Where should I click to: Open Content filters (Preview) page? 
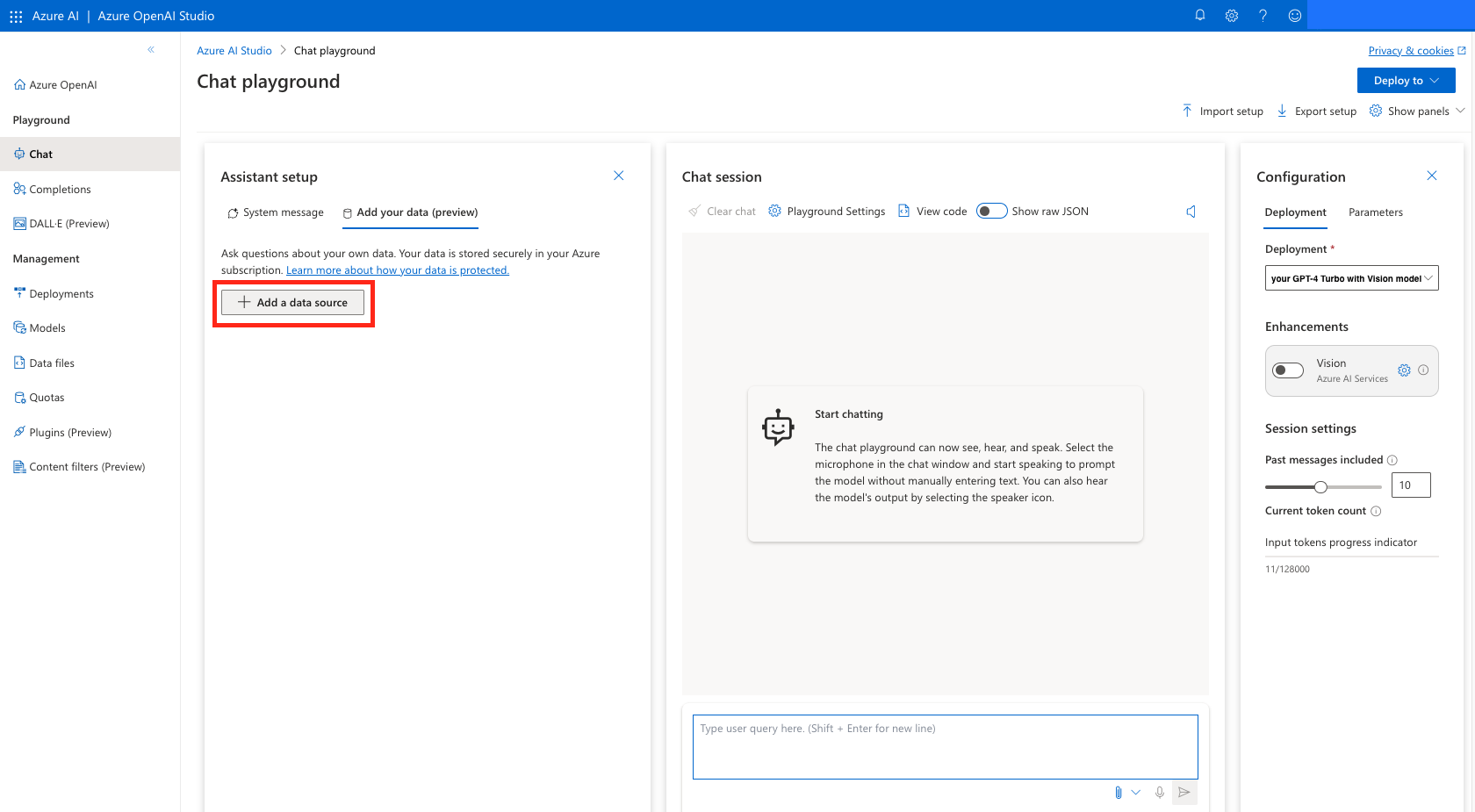[79, 467]
